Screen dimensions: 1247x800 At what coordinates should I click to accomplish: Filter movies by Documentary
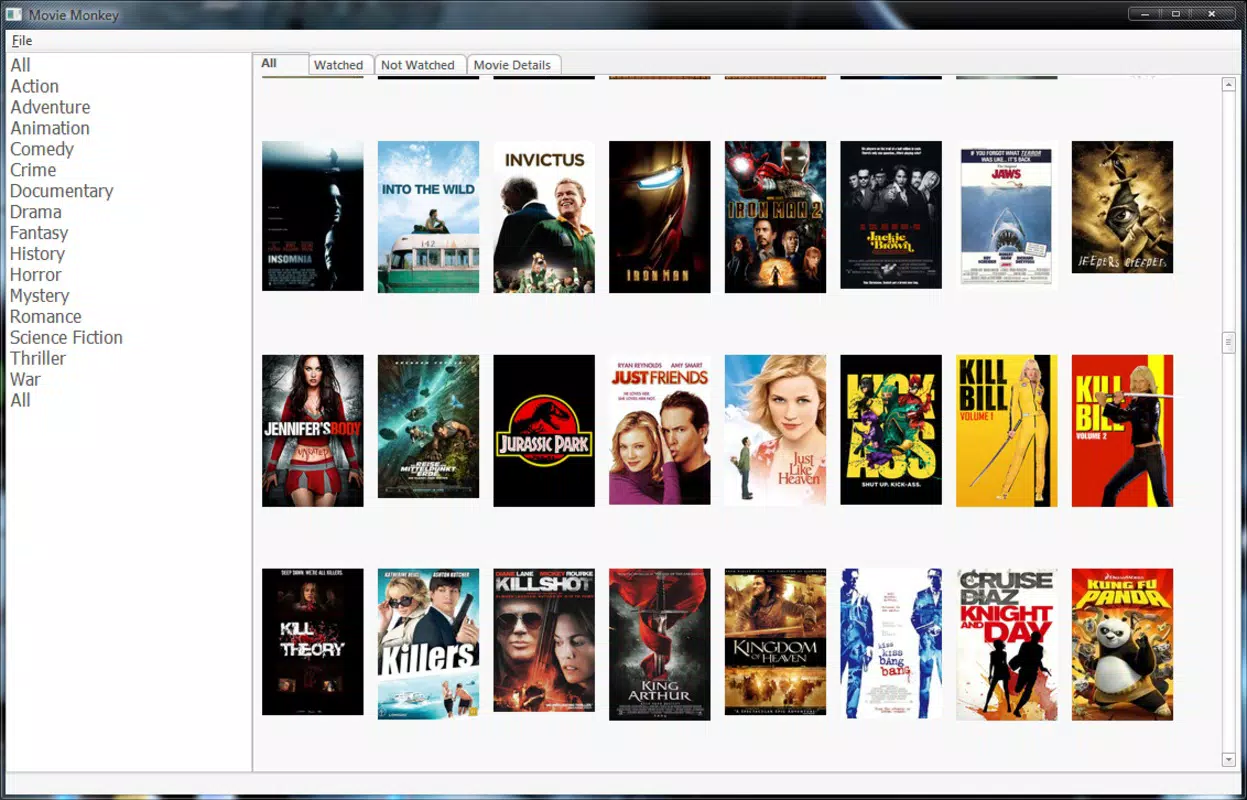(62, 191)
